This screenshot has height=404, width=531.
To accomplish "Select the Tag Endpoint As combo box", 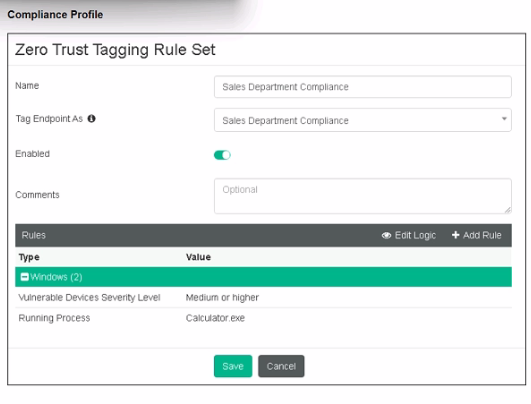I will click(363, 120).
